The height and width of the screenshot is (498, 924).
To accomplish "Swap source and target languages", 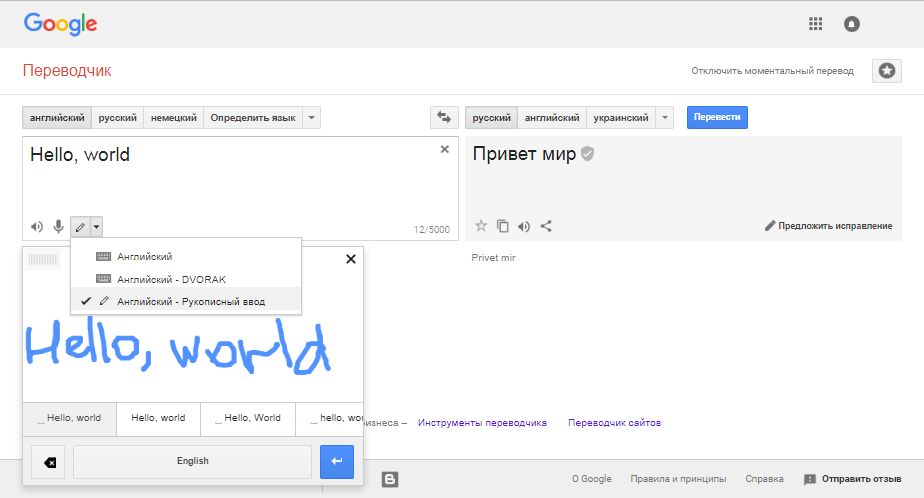I will [444, 117].
